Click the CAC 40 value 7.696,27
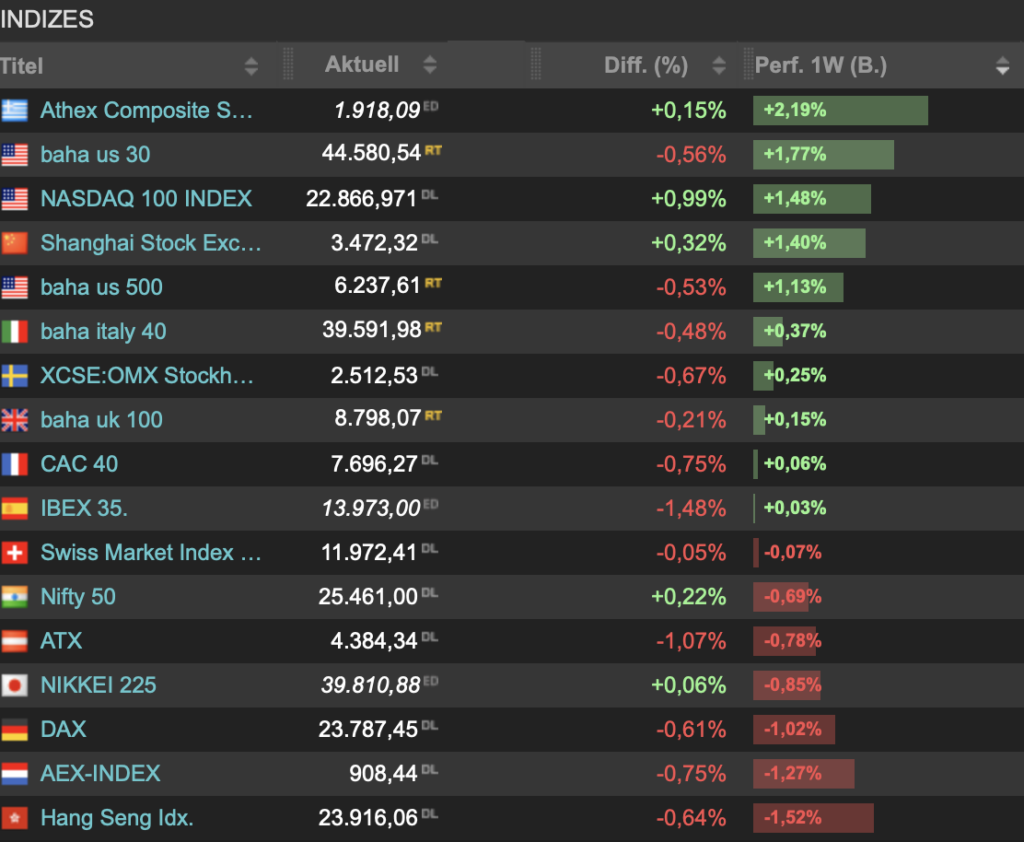This screenshot has height=842, width=1024. pos(374,464)
